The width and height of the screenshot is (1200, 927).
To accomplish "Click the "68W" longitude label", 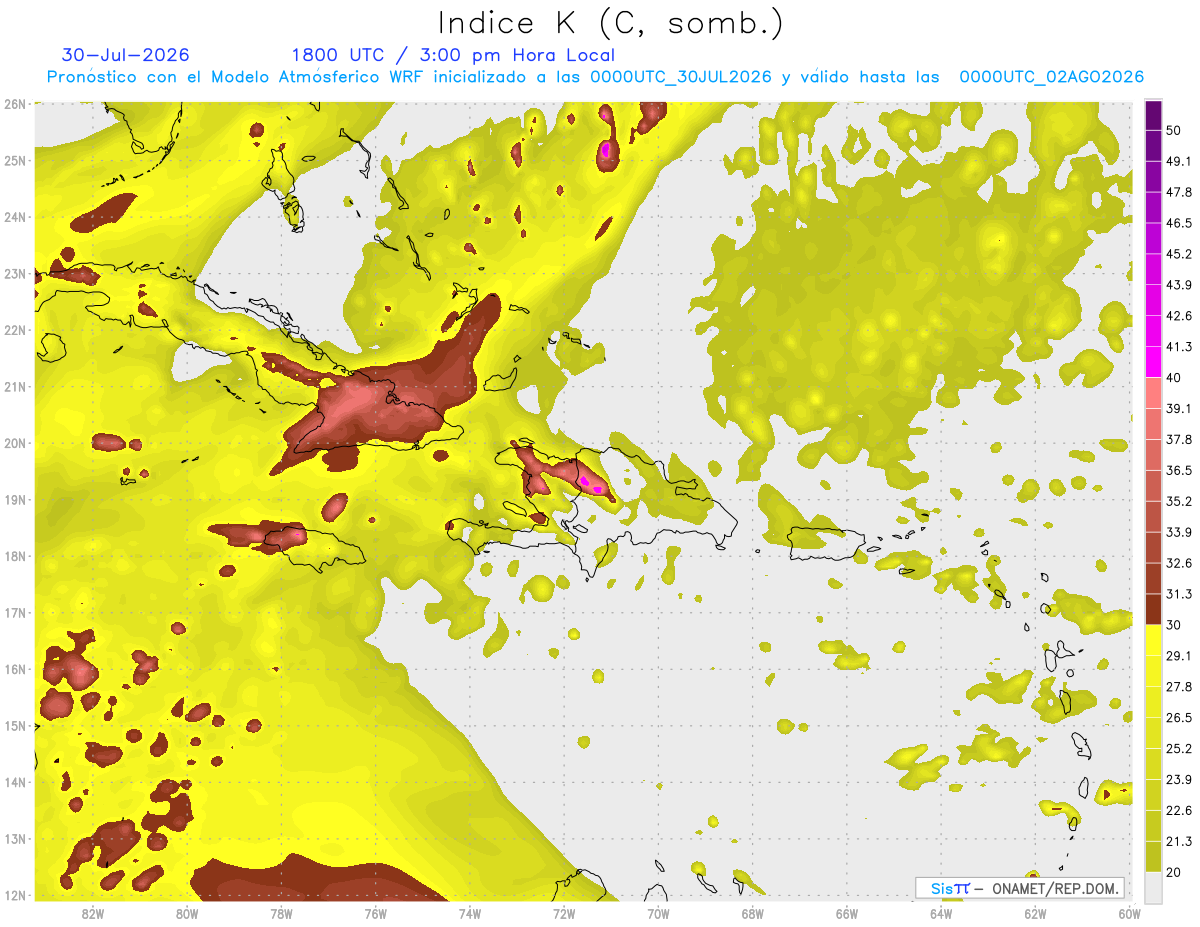I will click(x=753, y=913).
